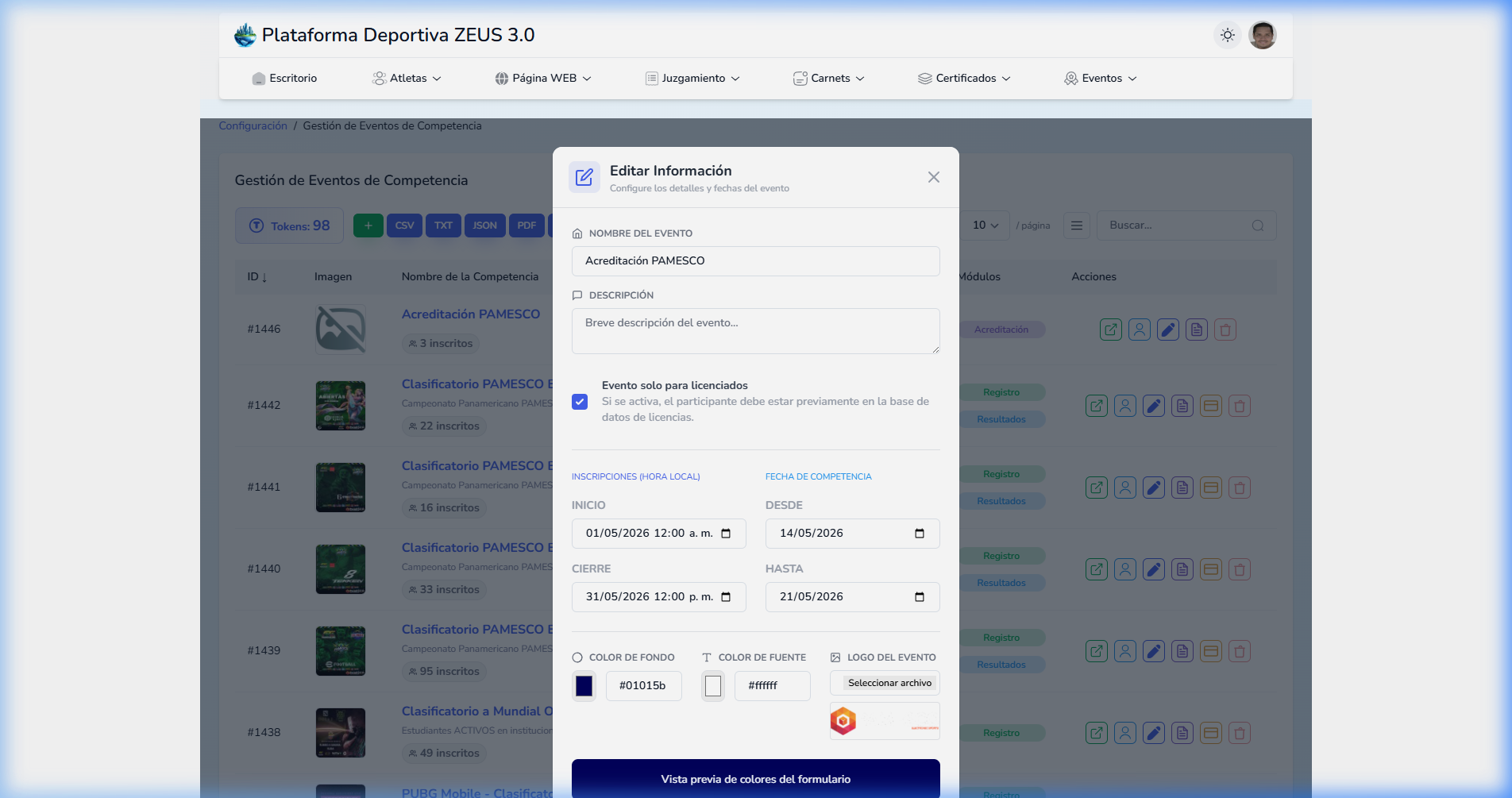The width and height of the screenshot is (1512, 798).
Task: Delete event #1439 with trash icon
Action: (1240, 651)
